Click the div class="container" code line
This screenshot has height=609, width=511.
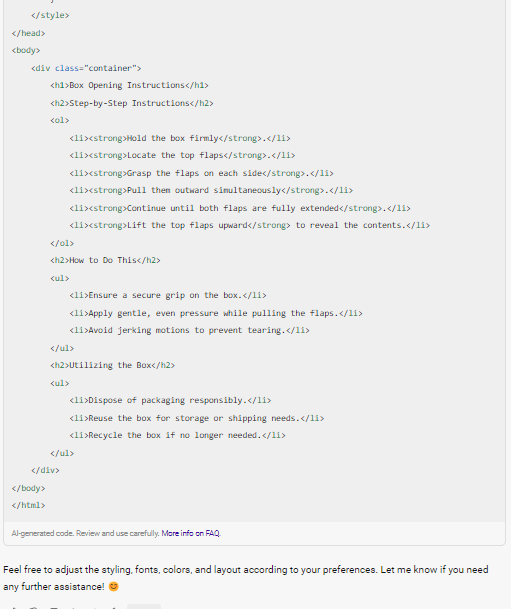tap(86, 68)
